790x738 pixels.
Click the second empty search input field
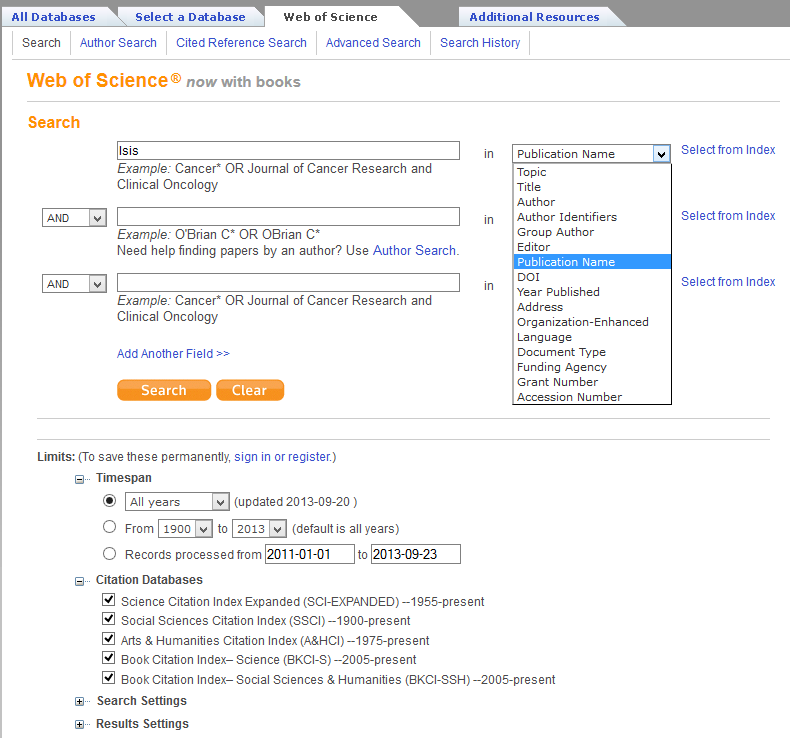(x=288, y=217)
